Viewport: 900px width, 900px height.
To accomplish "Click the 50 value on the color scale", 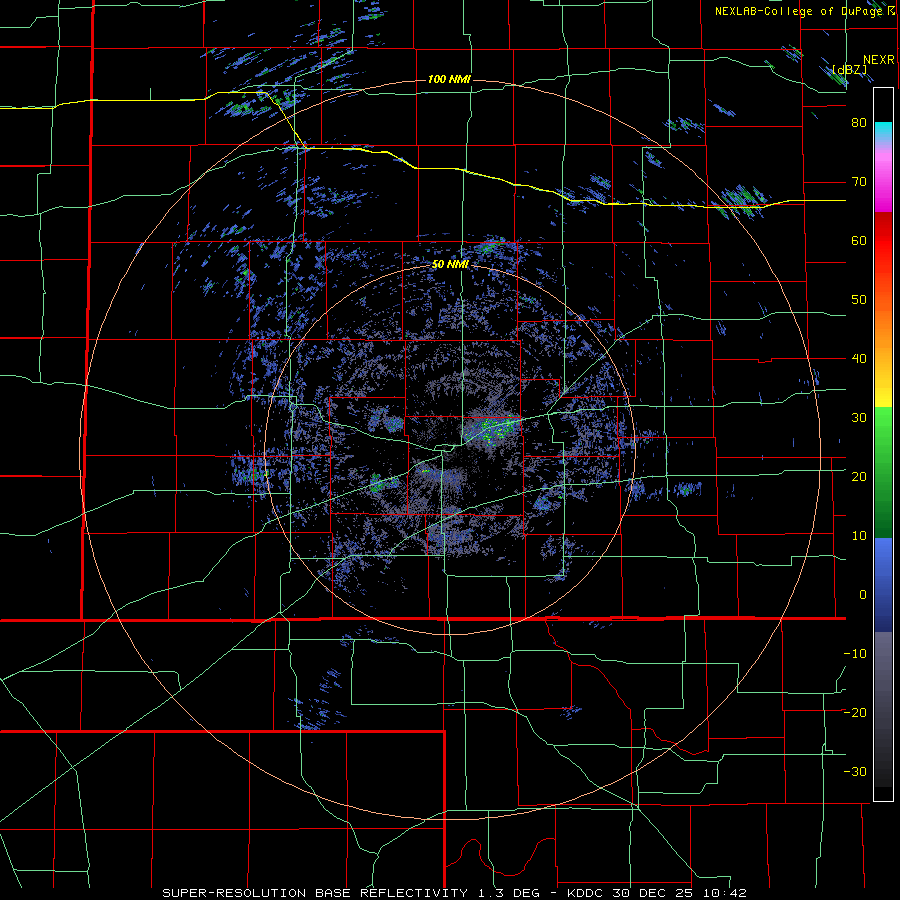I will click(859, 300).
